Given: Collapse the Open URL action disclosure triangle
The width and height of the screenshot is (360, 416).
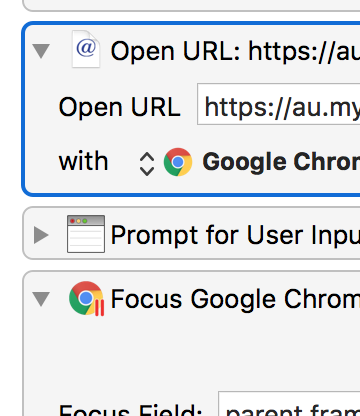Looking at the screenshot, I should click(41, 51).
